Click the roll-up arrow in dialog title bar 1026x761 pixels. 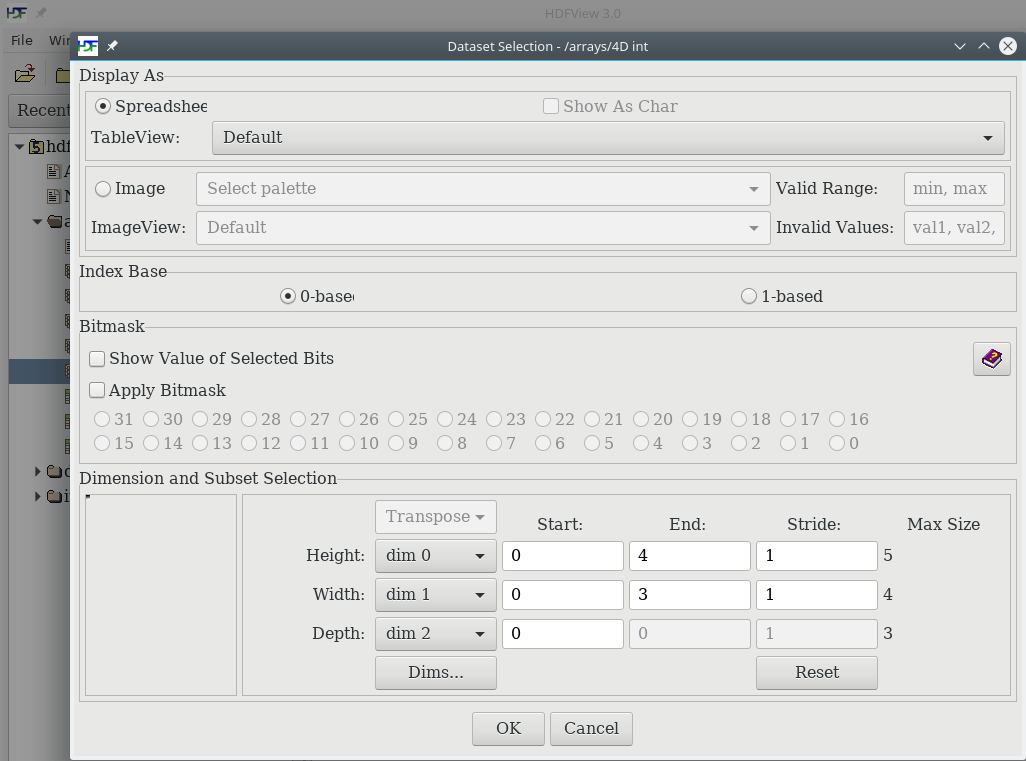coord(983,46)
